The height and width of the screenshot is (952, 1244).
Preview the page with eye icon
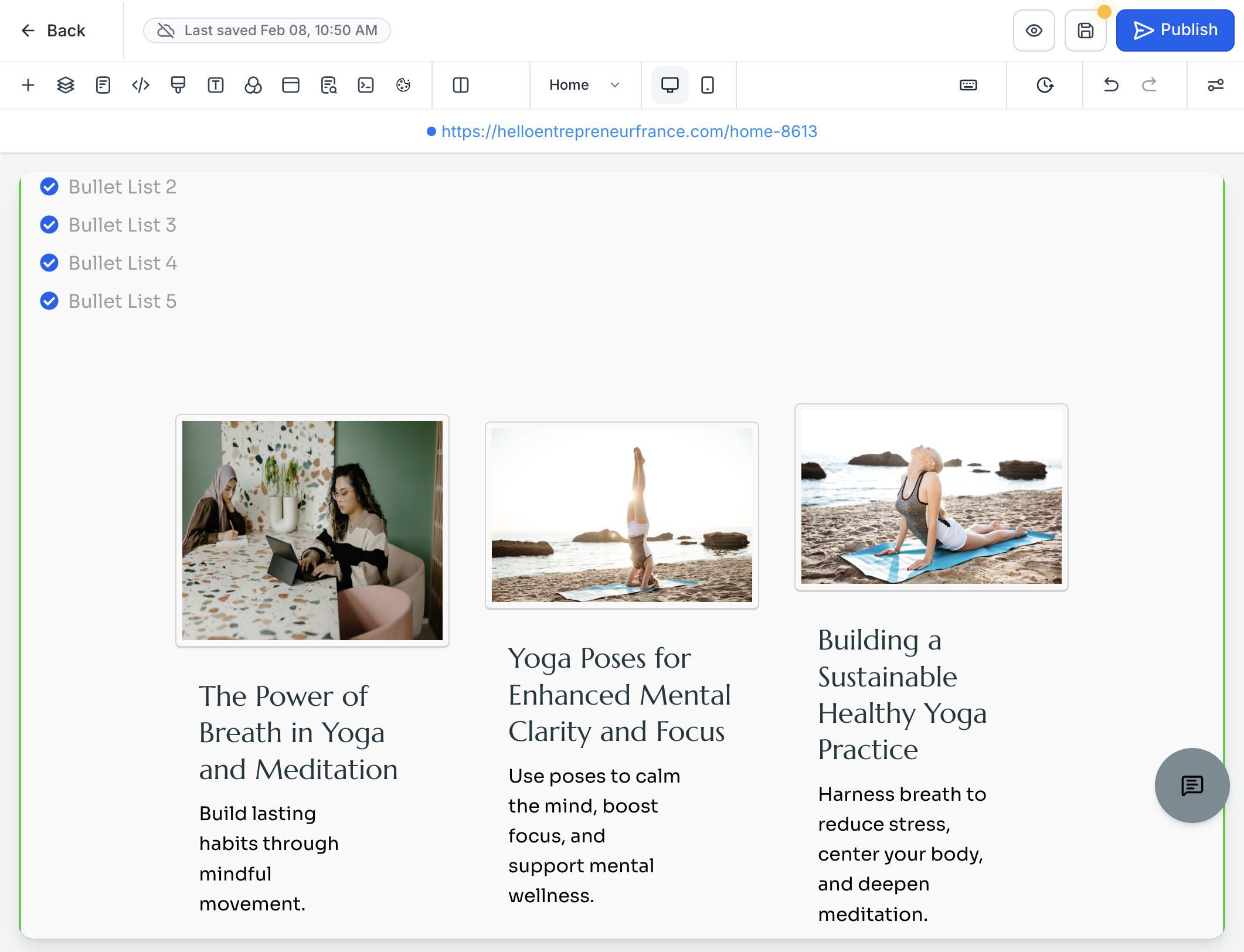(1034, 30)
